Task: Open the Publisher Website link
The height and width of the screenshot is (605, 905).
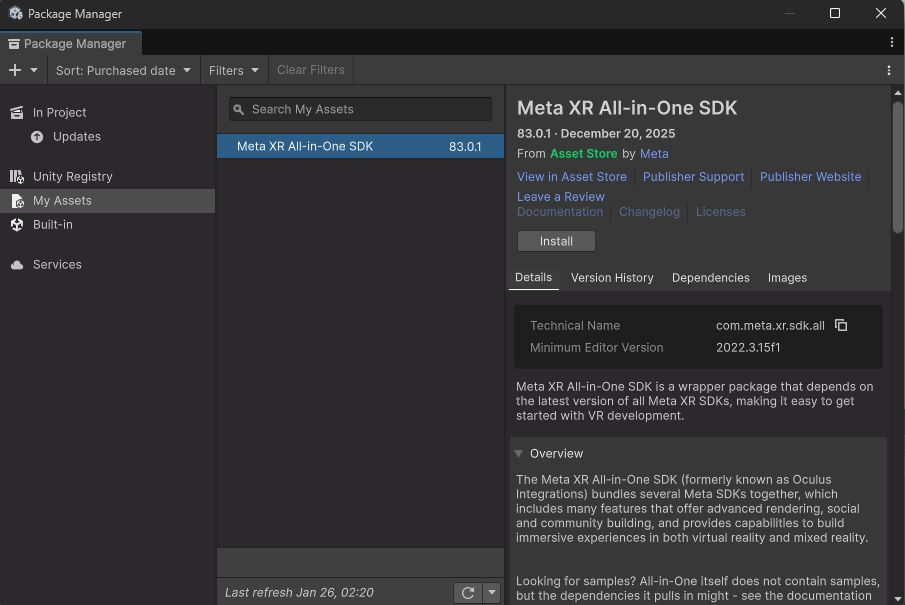Action: 810,176
